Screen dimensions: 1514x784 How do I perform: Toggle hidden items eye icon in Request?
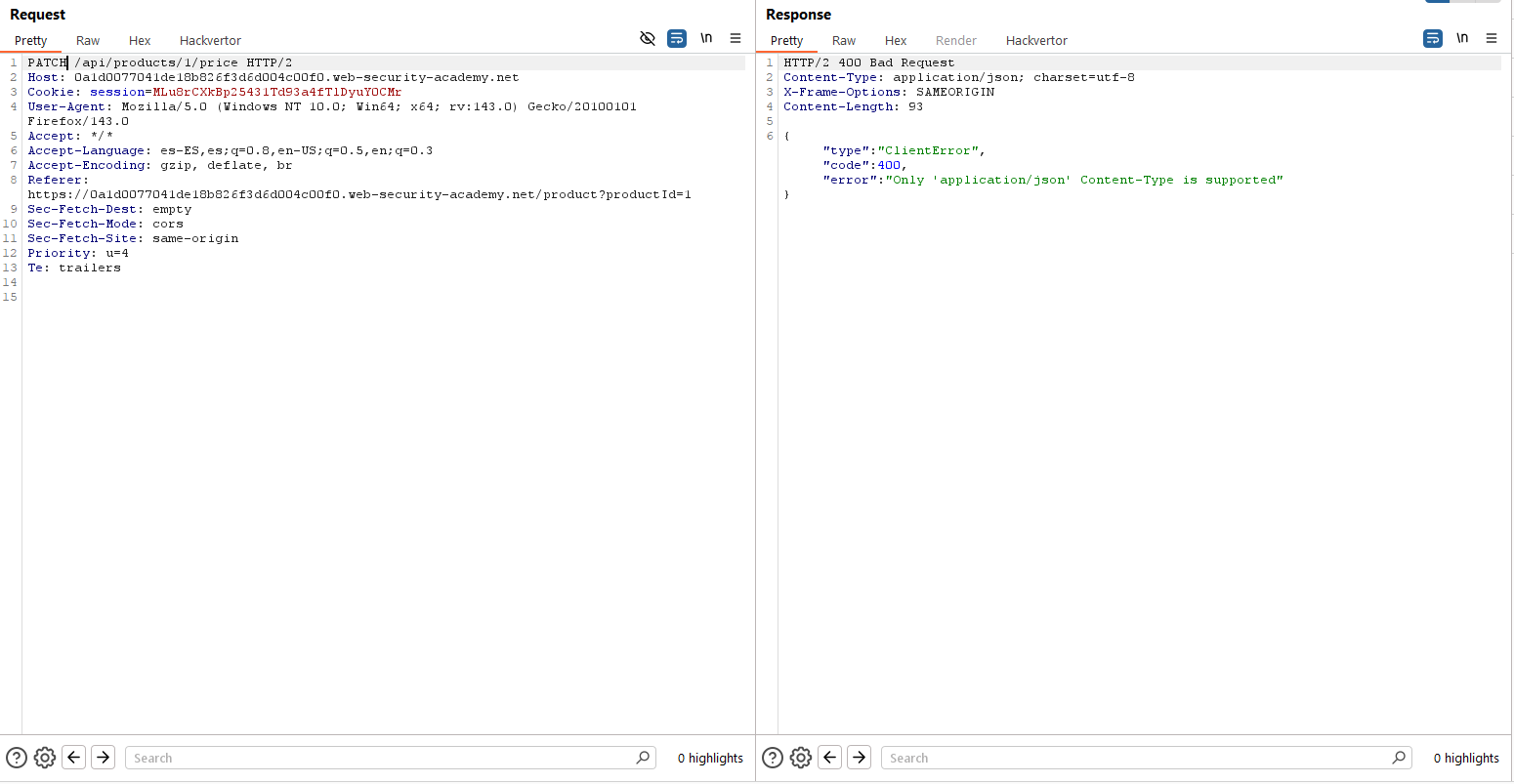[647, 38]
